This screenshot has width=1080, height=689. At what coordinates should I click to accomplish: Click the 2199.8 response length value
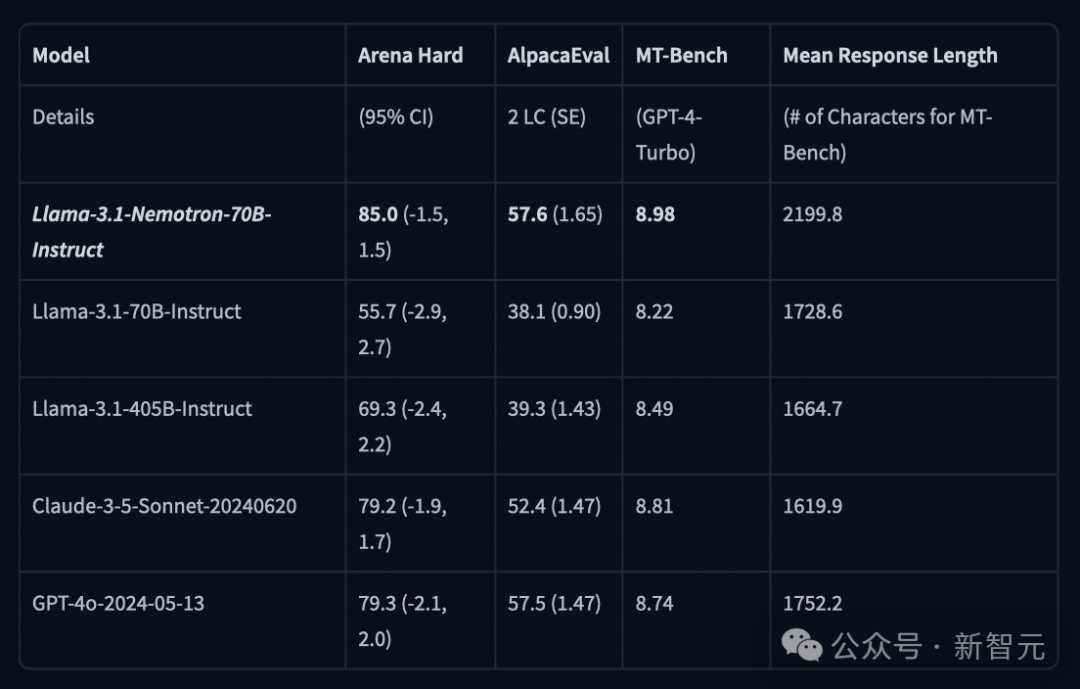tap(812, 214)
